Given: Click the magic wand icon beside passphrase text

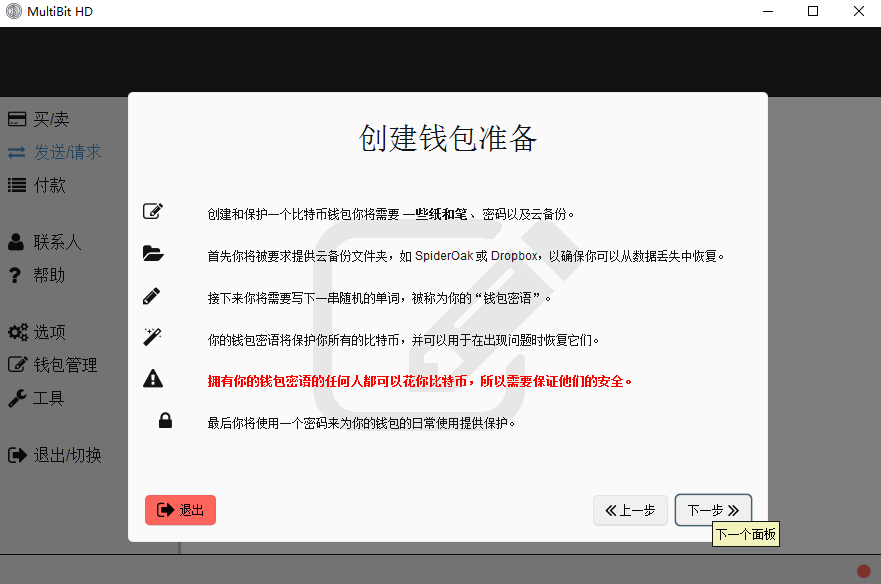Looking at the screenshot, I should click(152, 336).
